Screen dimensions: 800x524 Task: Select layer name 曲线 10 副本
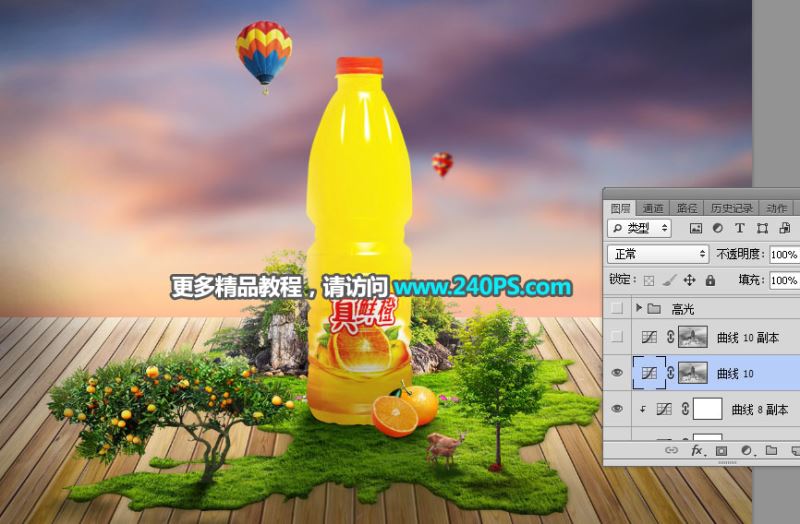[748, 337]
